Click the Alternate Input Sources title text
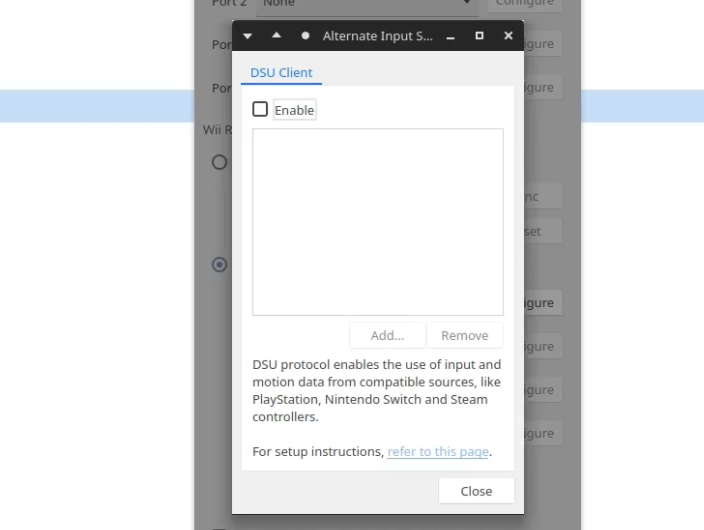 pos(377,36)
